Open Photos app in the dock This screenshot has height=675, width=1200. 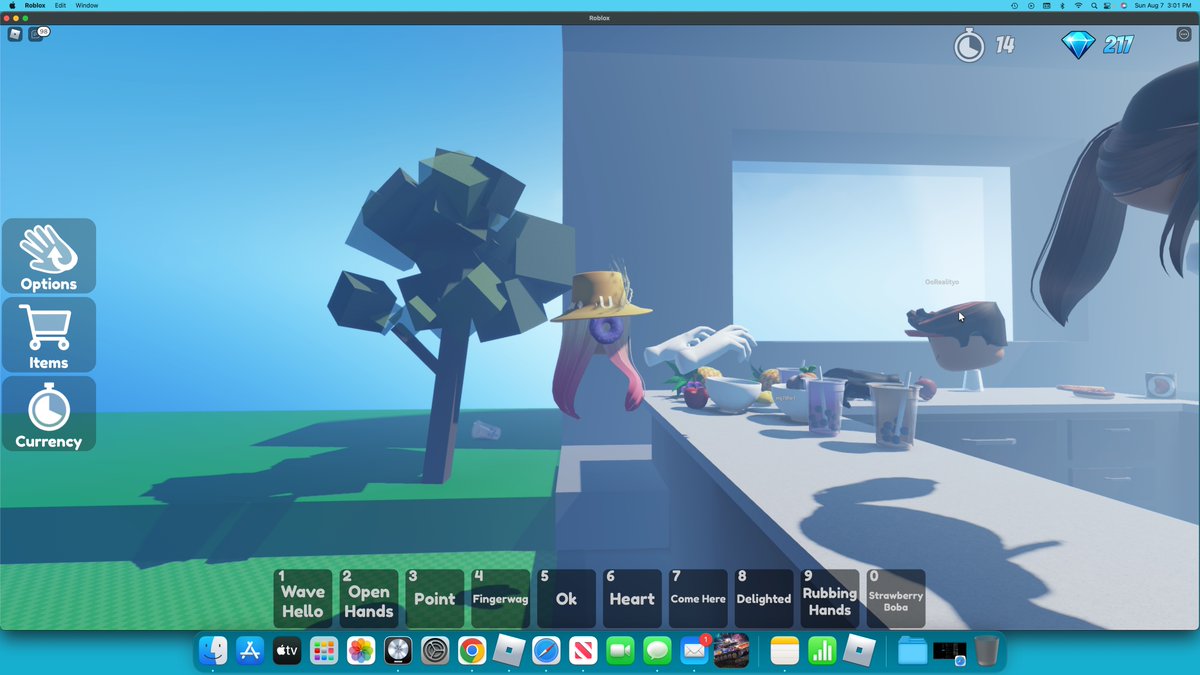point(360,651)
